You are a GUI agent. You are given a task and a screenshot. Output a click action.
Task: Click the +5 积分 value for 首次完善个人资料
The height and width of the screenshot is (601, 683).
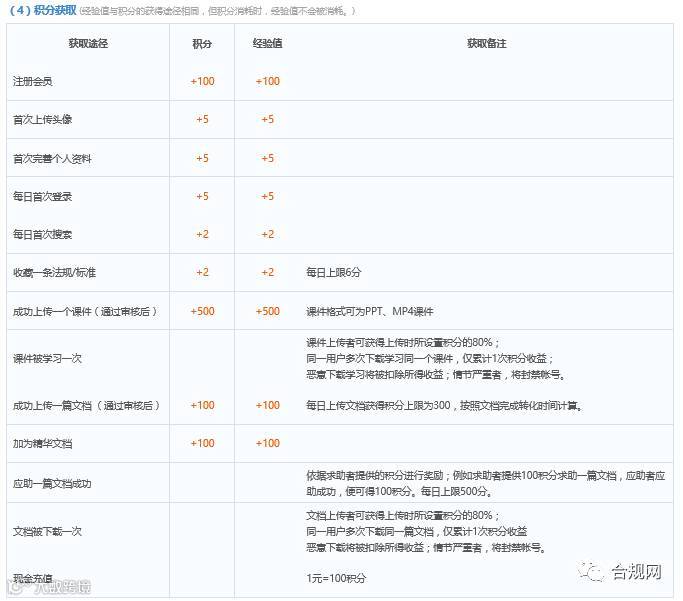(x=202, y=158)
